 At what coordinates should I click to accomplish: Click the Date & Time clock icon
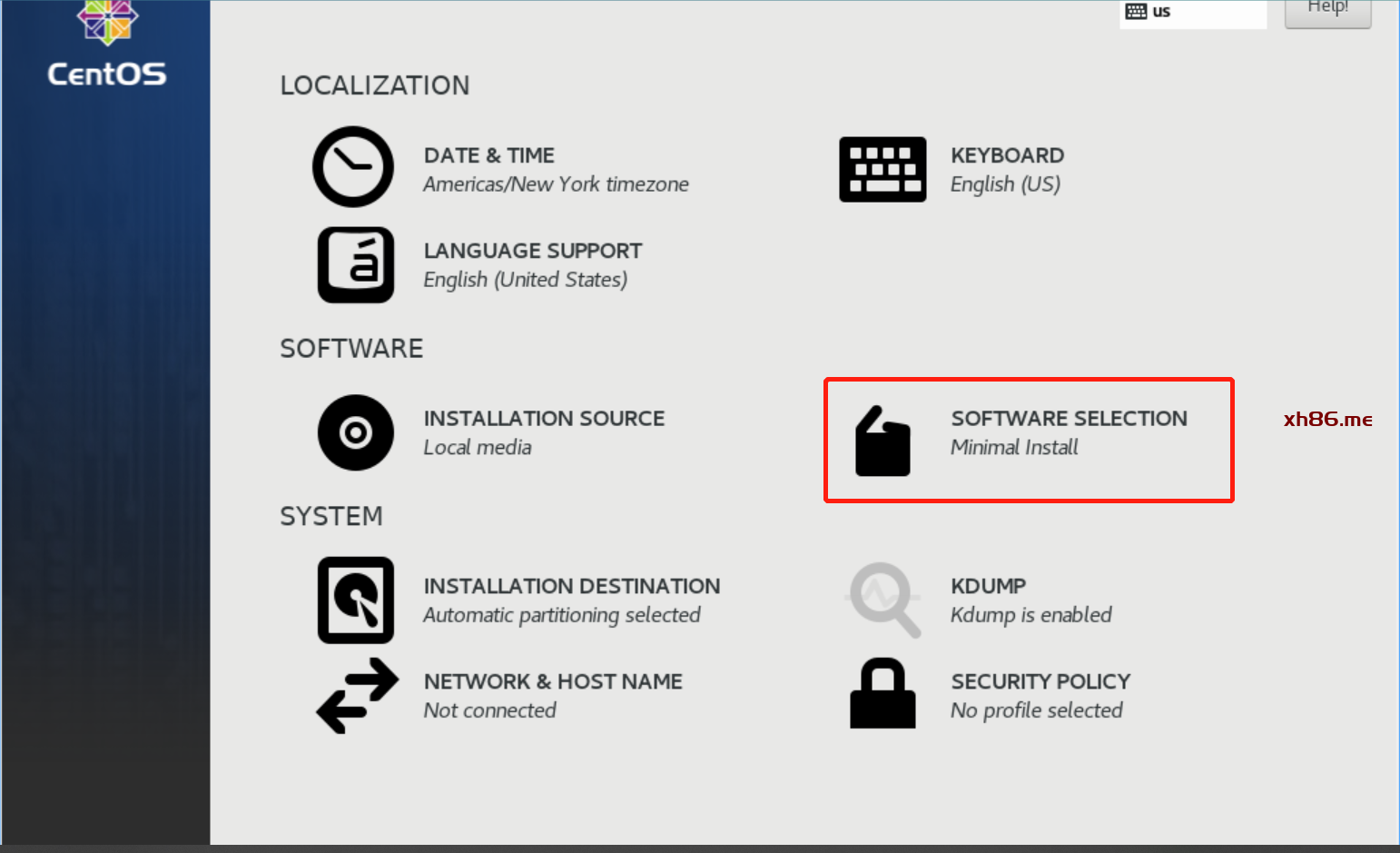(x=353, y=167)
